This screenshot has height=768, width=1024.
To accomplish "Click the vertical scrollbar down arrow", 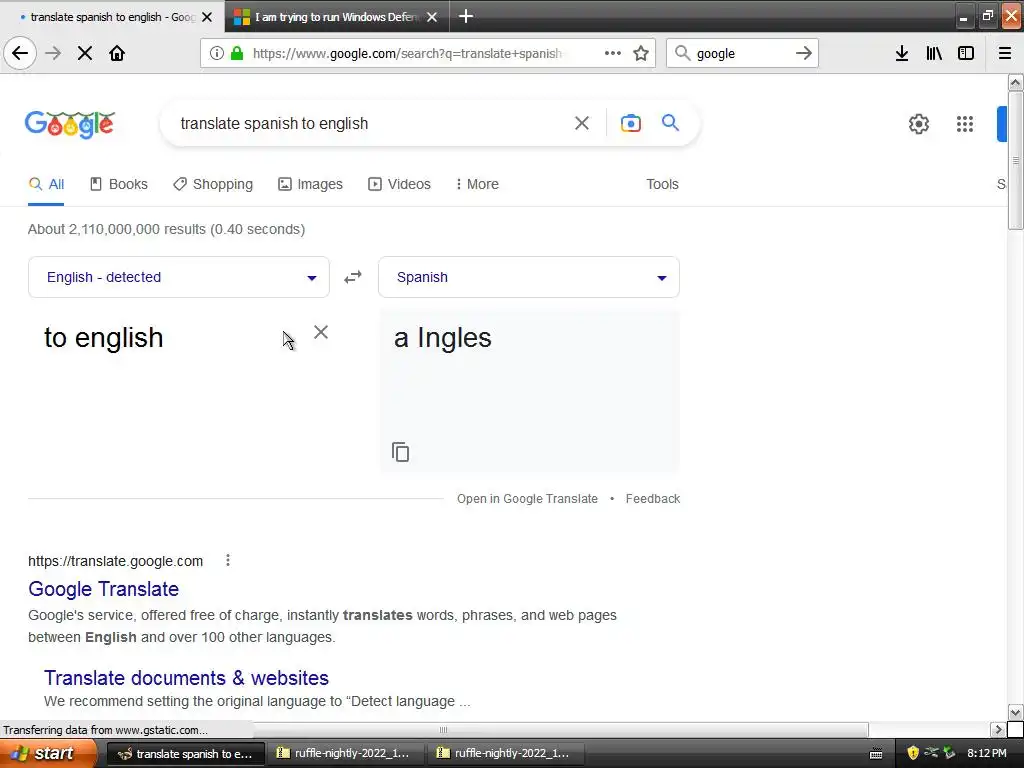I will (x=1015, y=712).
